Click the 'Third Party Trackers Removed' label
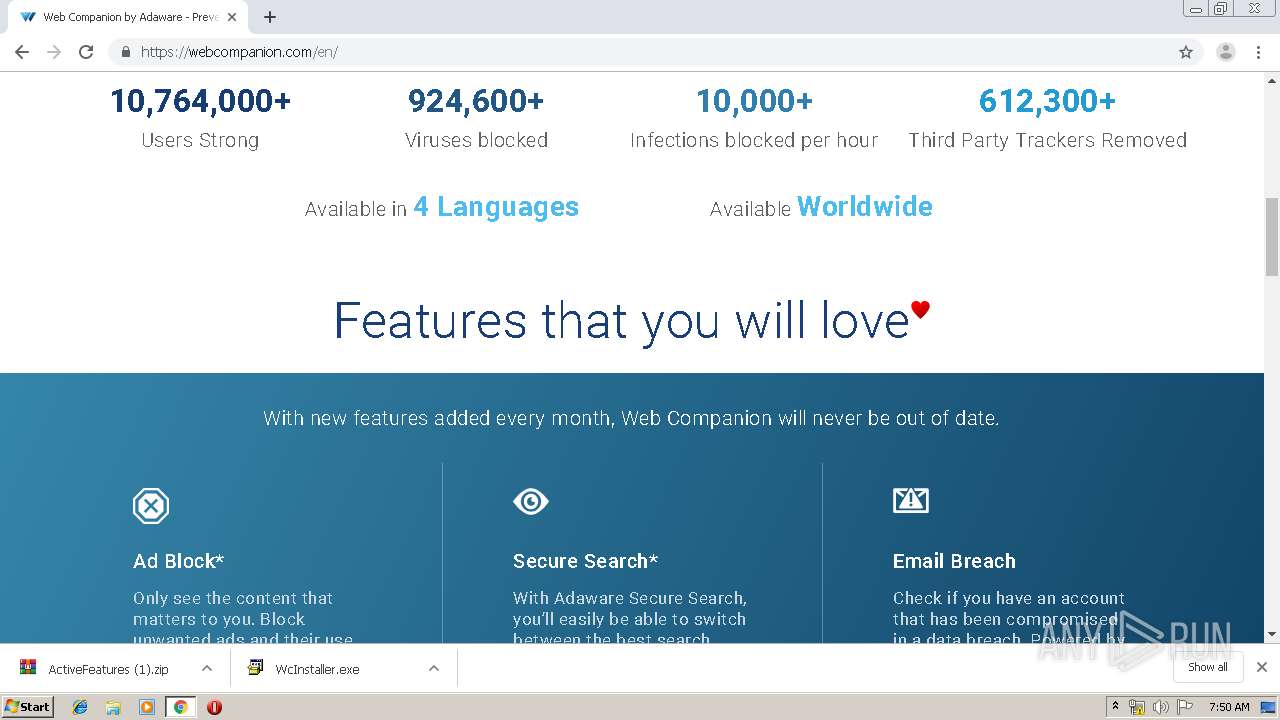The width and height of the screenshot is (1280, 720). [1047, 140]
